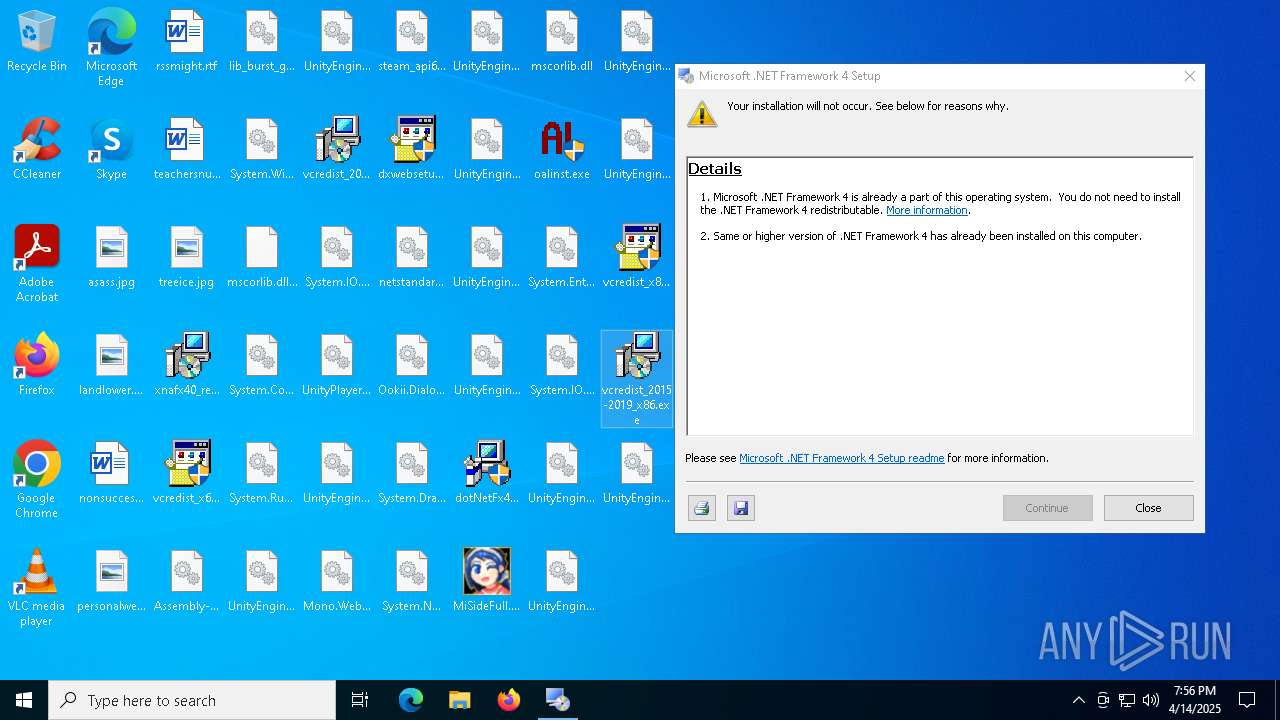Select the landlower image file icon
Image resolution: width=1280 pixels, height=720 pixels.
tap(111, 365)
